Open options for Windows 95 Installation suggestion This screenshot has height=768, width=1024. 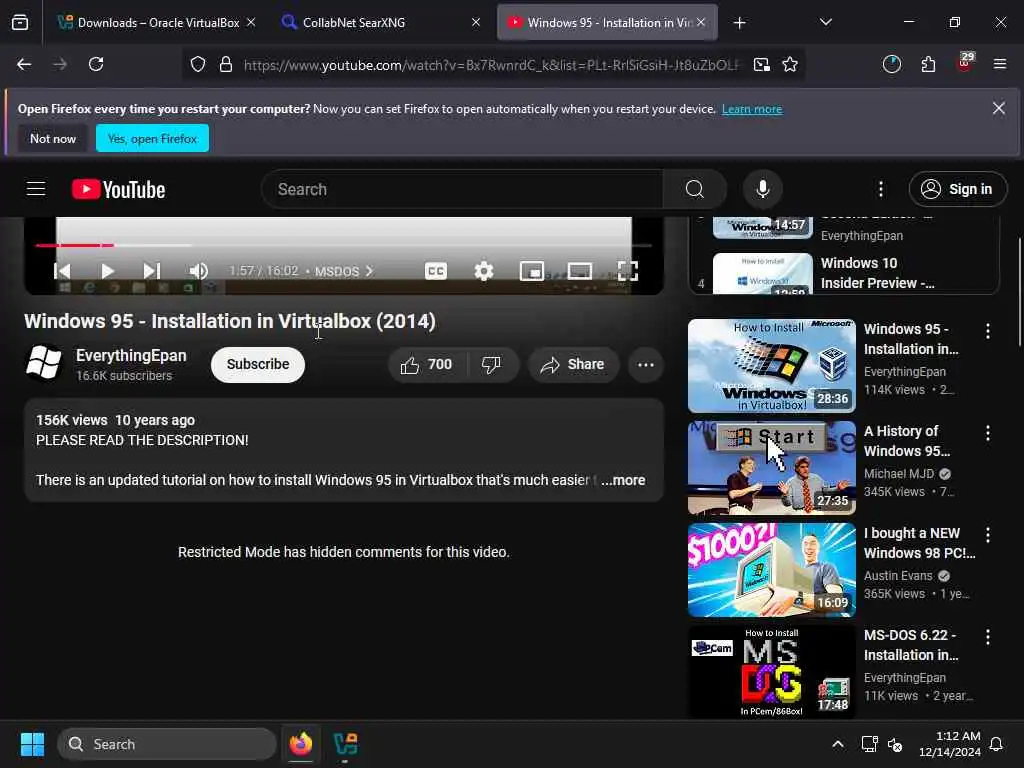987,331
